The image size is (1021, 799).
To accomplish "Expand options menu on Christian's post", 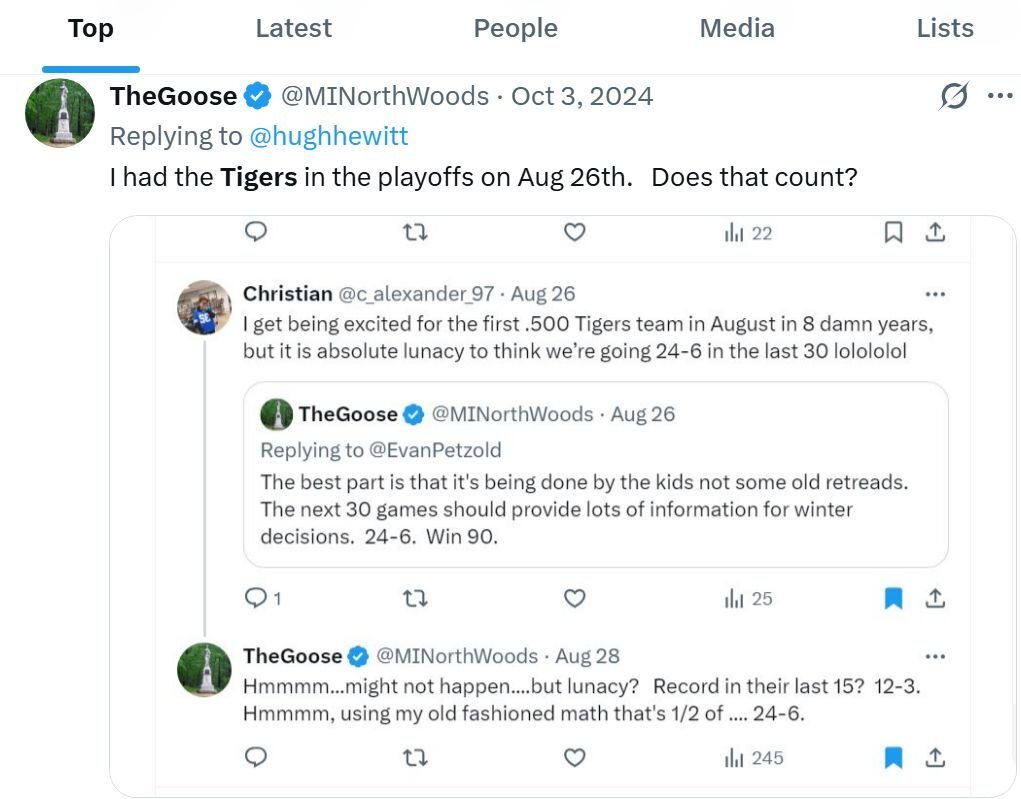I will point(935,294).
